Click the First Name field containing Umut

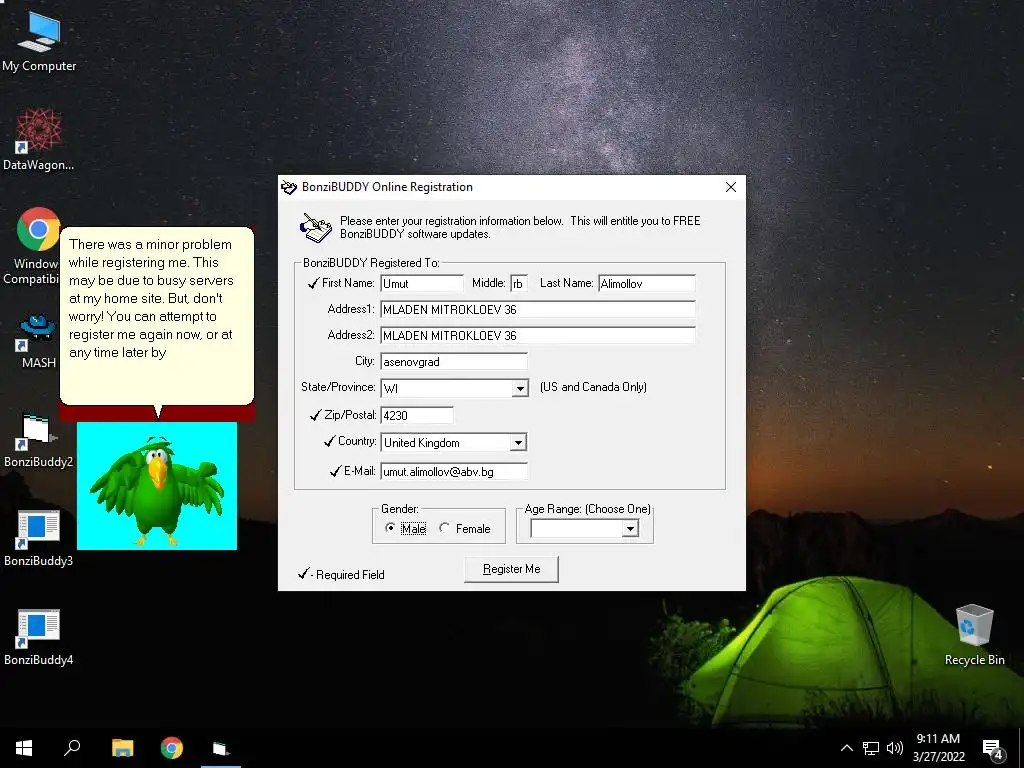422,283
